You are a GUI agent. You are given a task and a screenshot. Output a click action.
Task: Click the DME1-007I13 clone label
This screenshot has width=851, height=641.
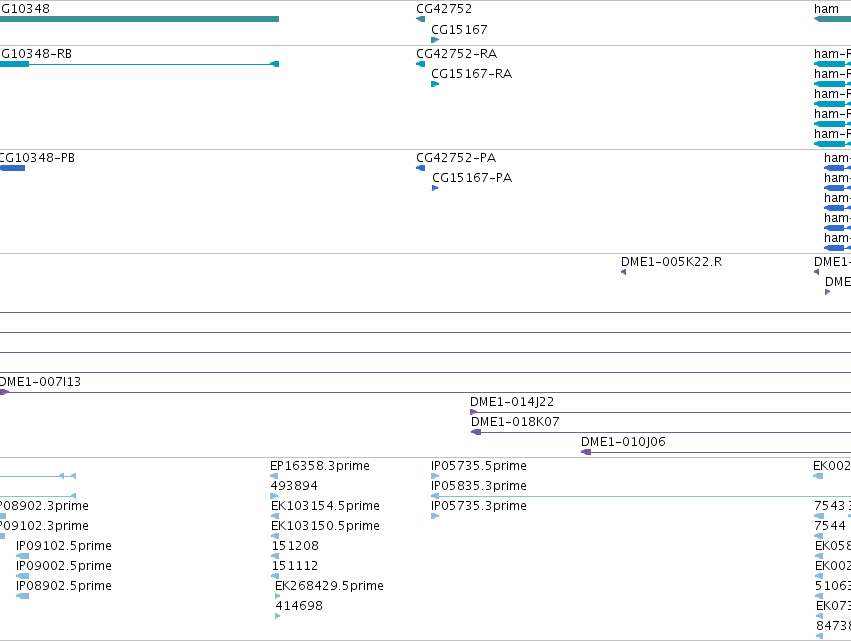coord(40,382)
